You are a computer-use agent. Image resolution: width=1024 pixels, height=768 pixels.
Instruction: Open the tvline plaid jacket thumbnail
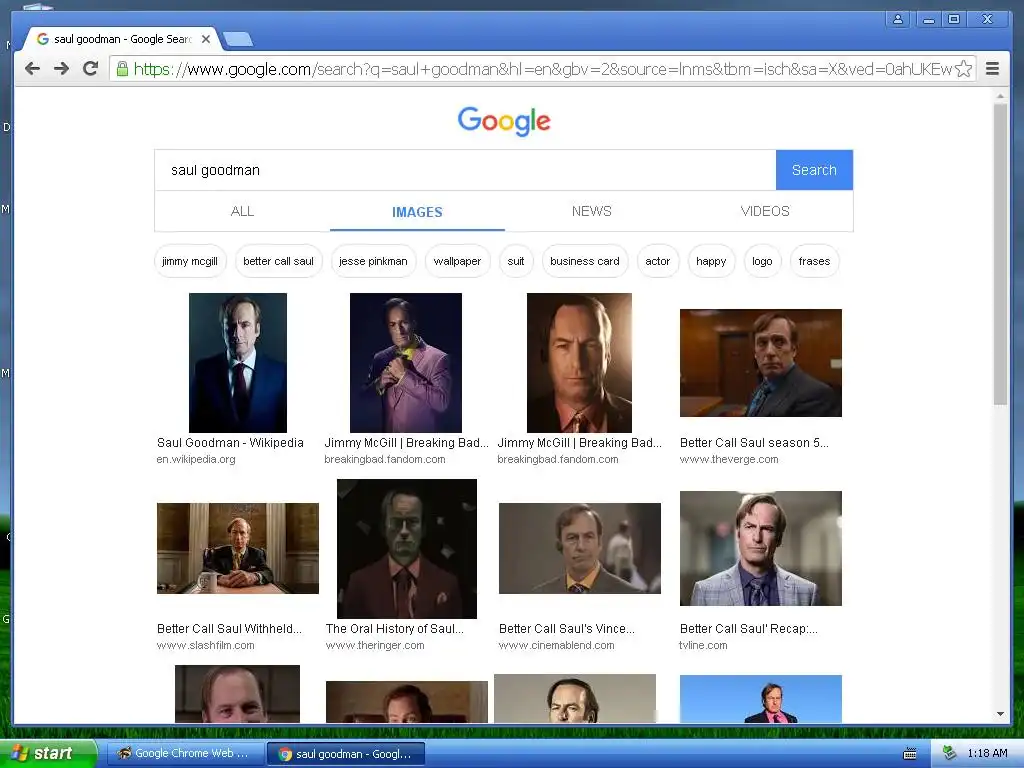761,549
